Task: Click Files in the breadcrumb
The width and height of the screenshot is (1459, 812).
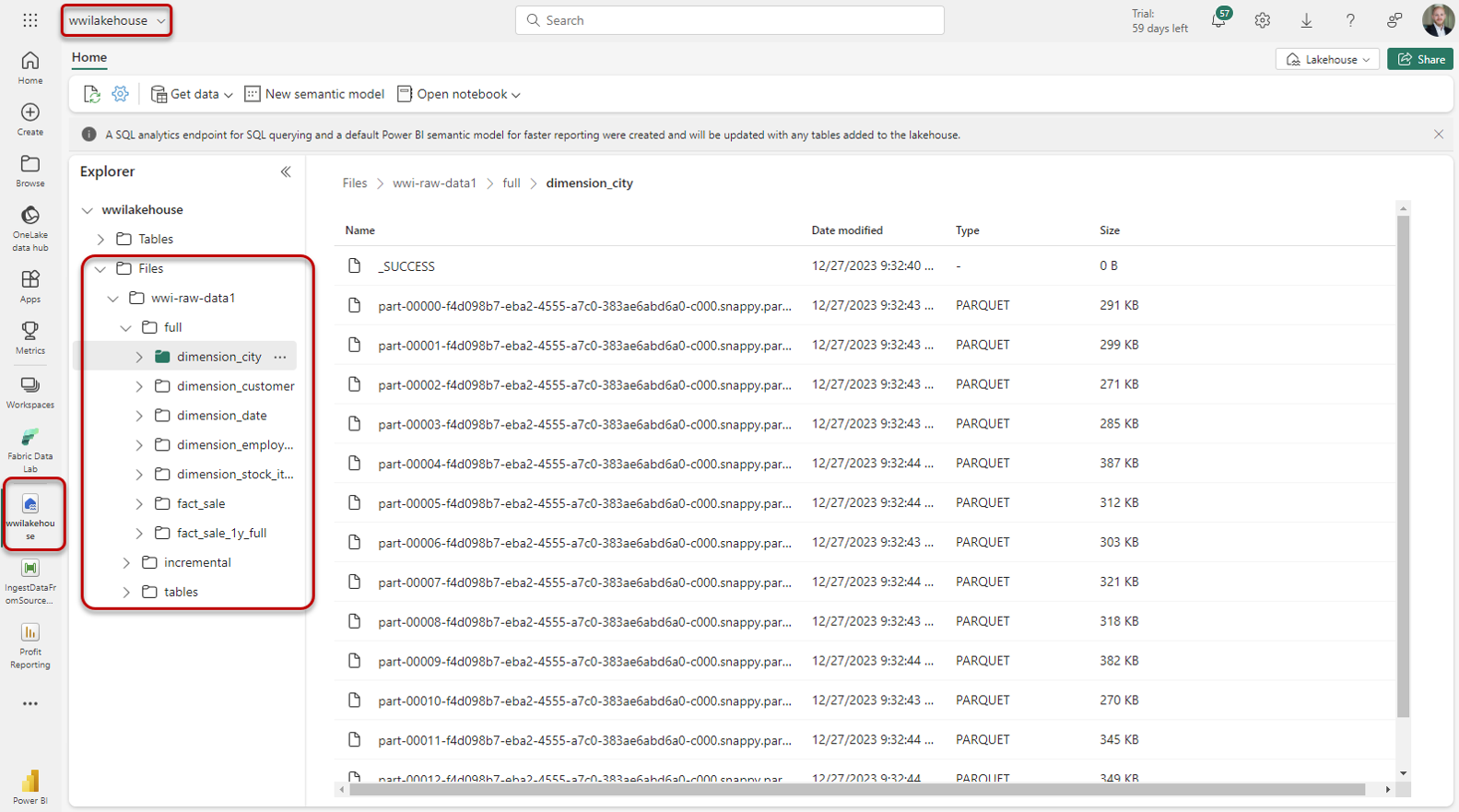Action: pyautogui.click(x=355, y=182)
